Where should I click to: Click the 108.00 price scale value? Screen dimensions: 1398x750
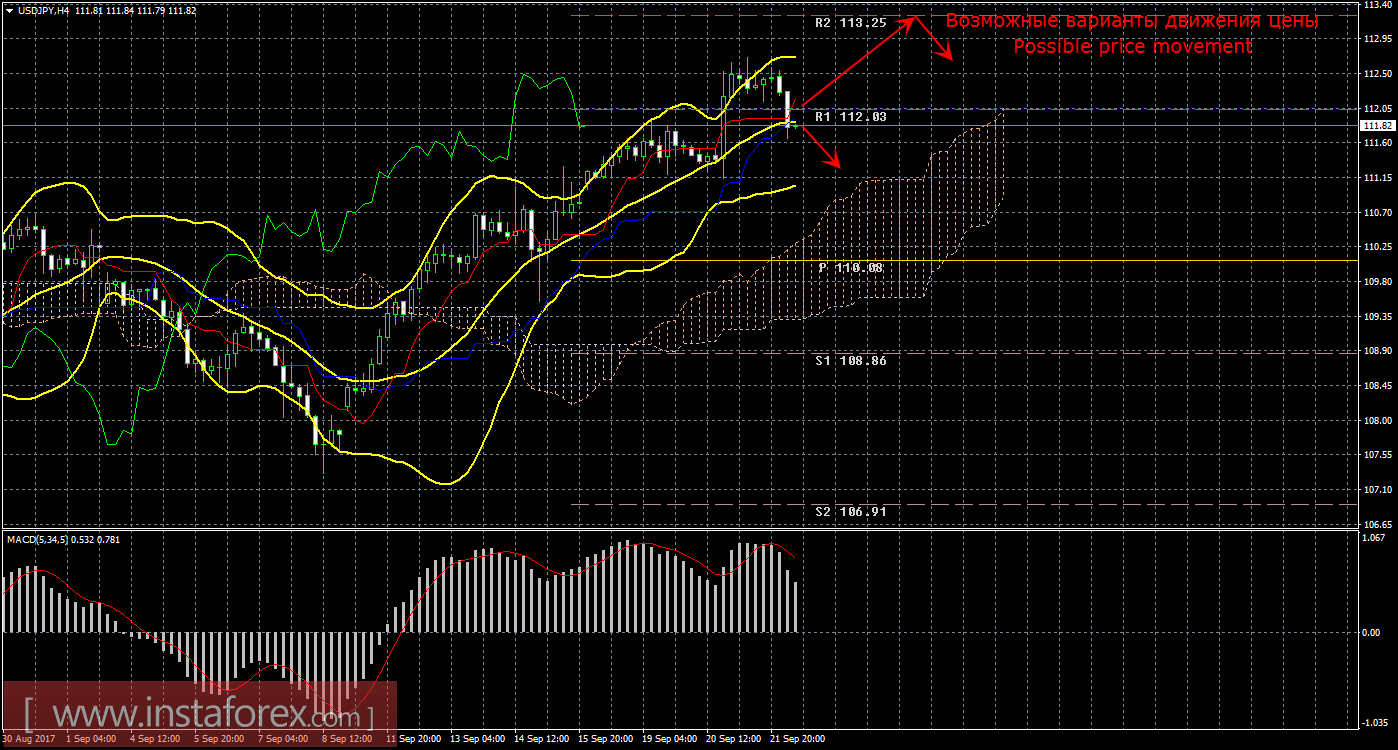[1377, 421]
